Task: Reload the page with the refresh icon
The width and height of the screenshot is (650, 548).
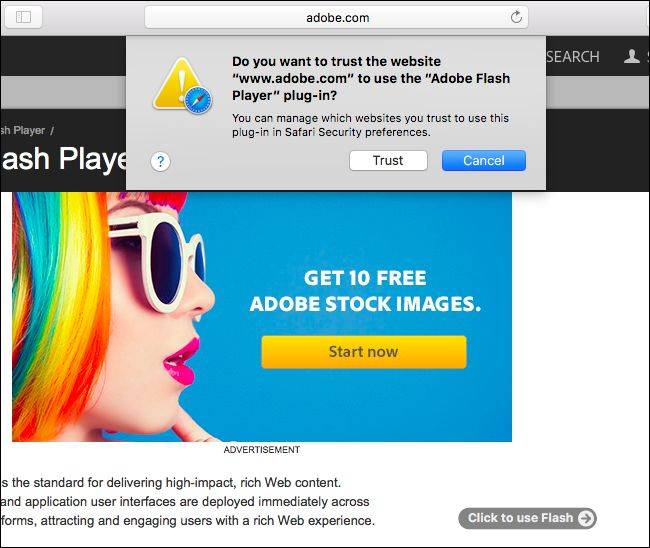Action: pyautogui.click(x=516, y=17)
